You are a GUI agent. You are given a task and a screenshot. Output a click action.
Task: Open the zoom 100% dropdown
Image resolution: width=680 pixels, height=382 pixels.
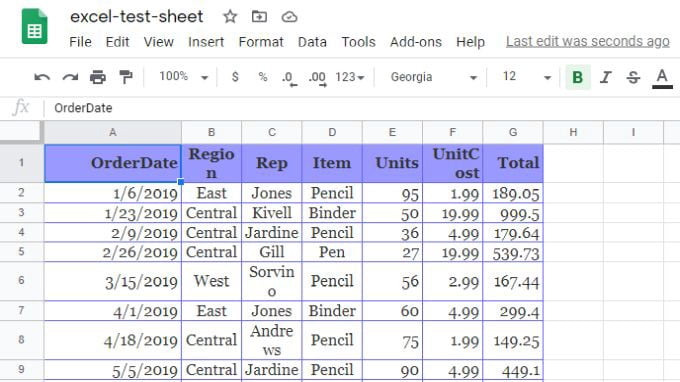tap(183, 77)
